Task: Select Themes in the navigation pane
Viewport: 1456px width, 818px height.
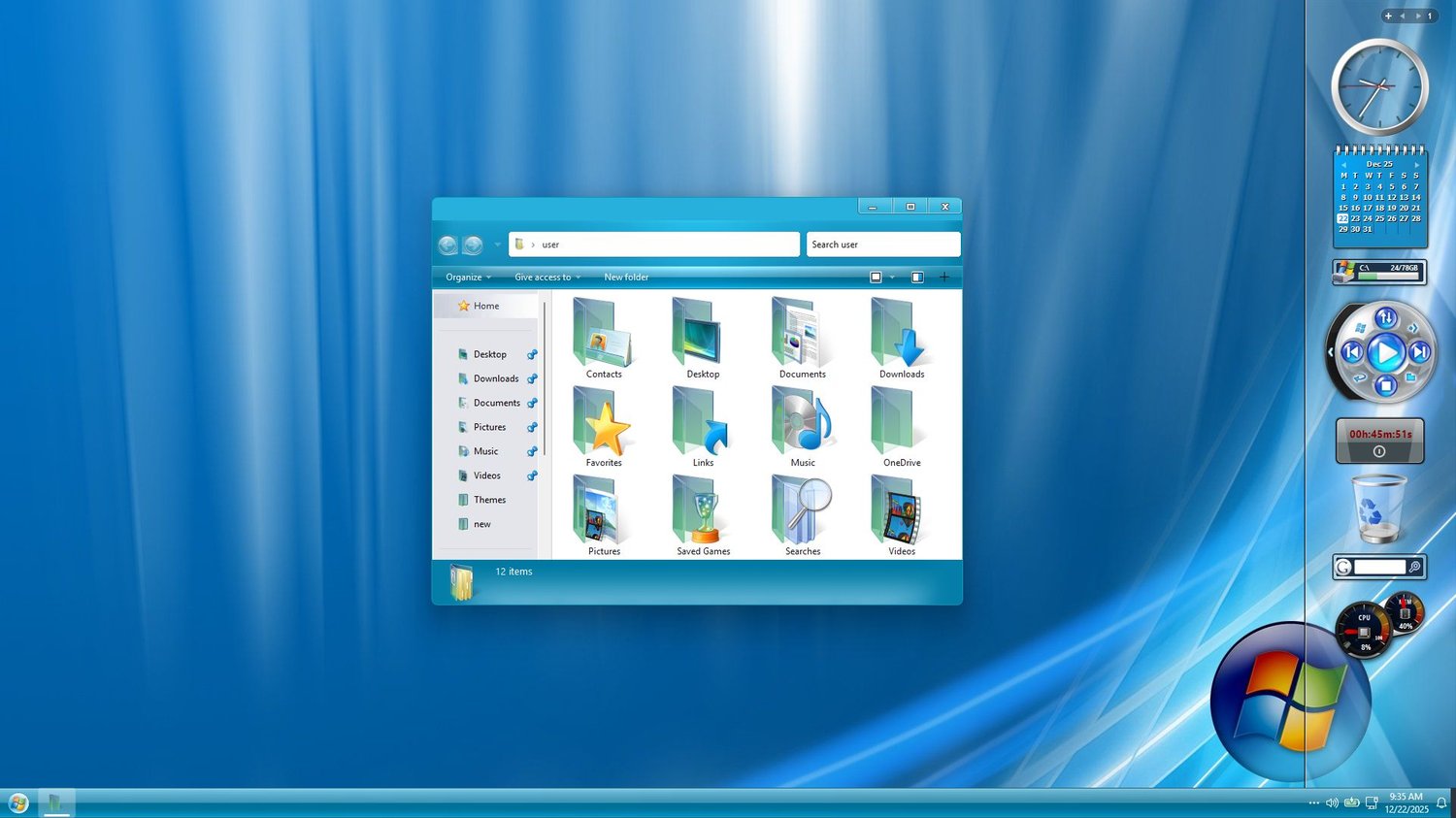Action: [x=482, y=501]
